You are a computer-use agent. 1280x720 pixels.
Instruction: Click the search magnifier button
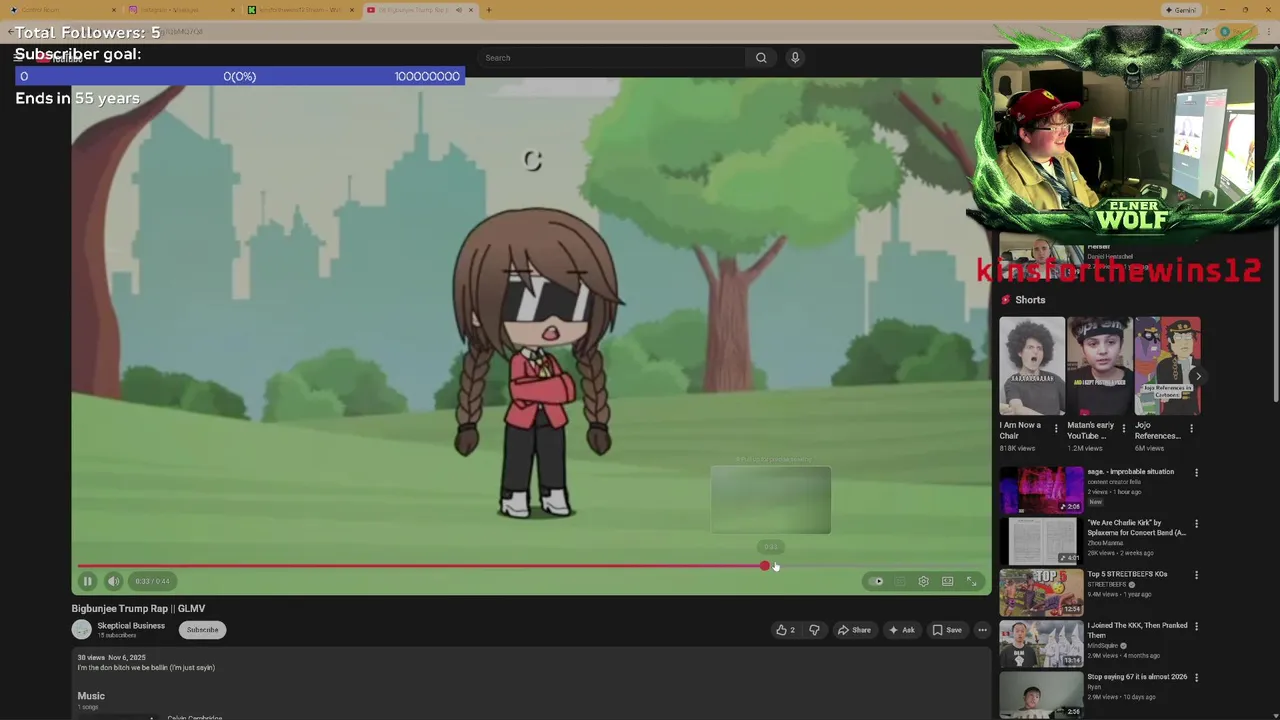click(x=761, y=58)
